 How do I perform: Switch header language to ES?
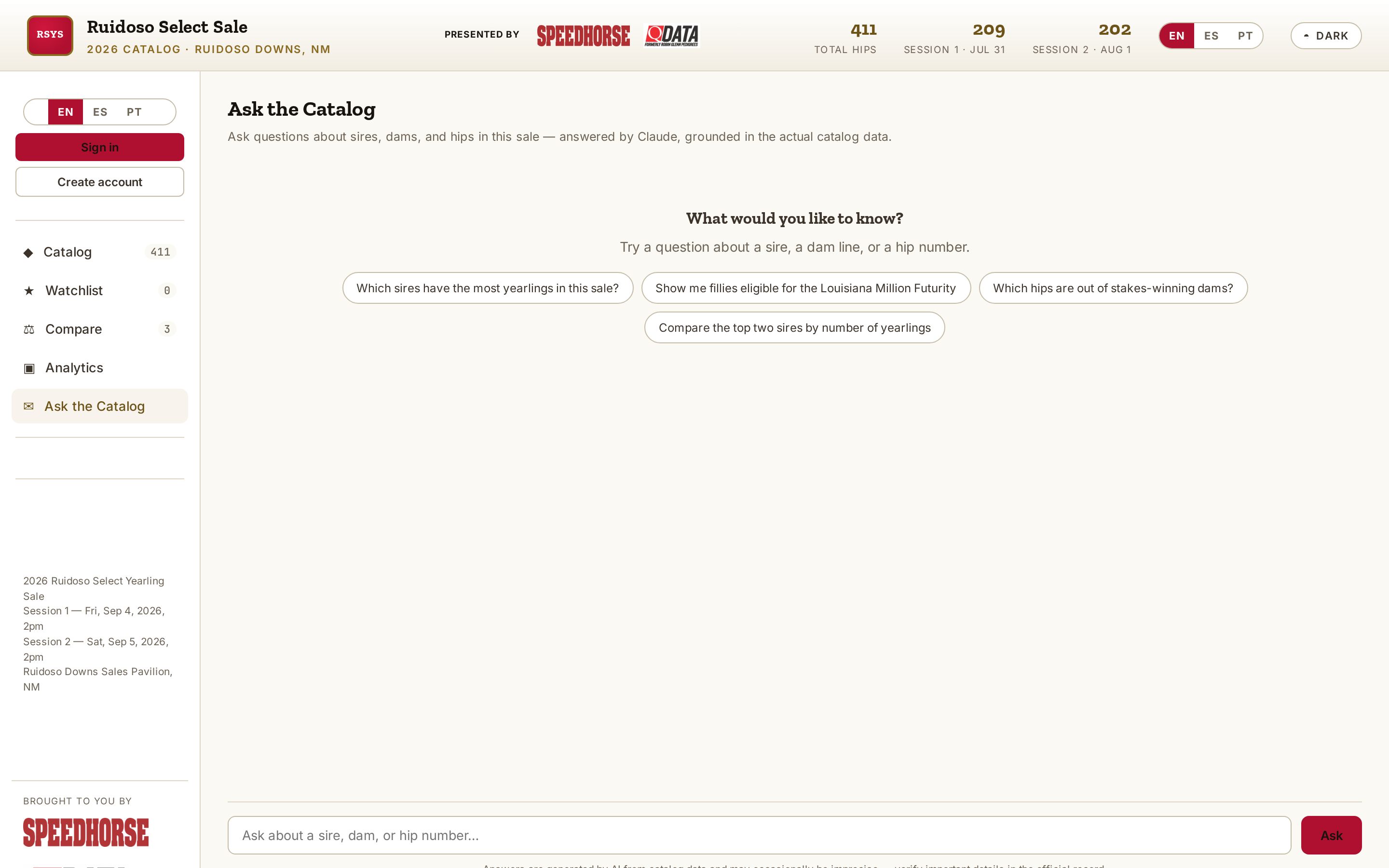click(1211, 36)
